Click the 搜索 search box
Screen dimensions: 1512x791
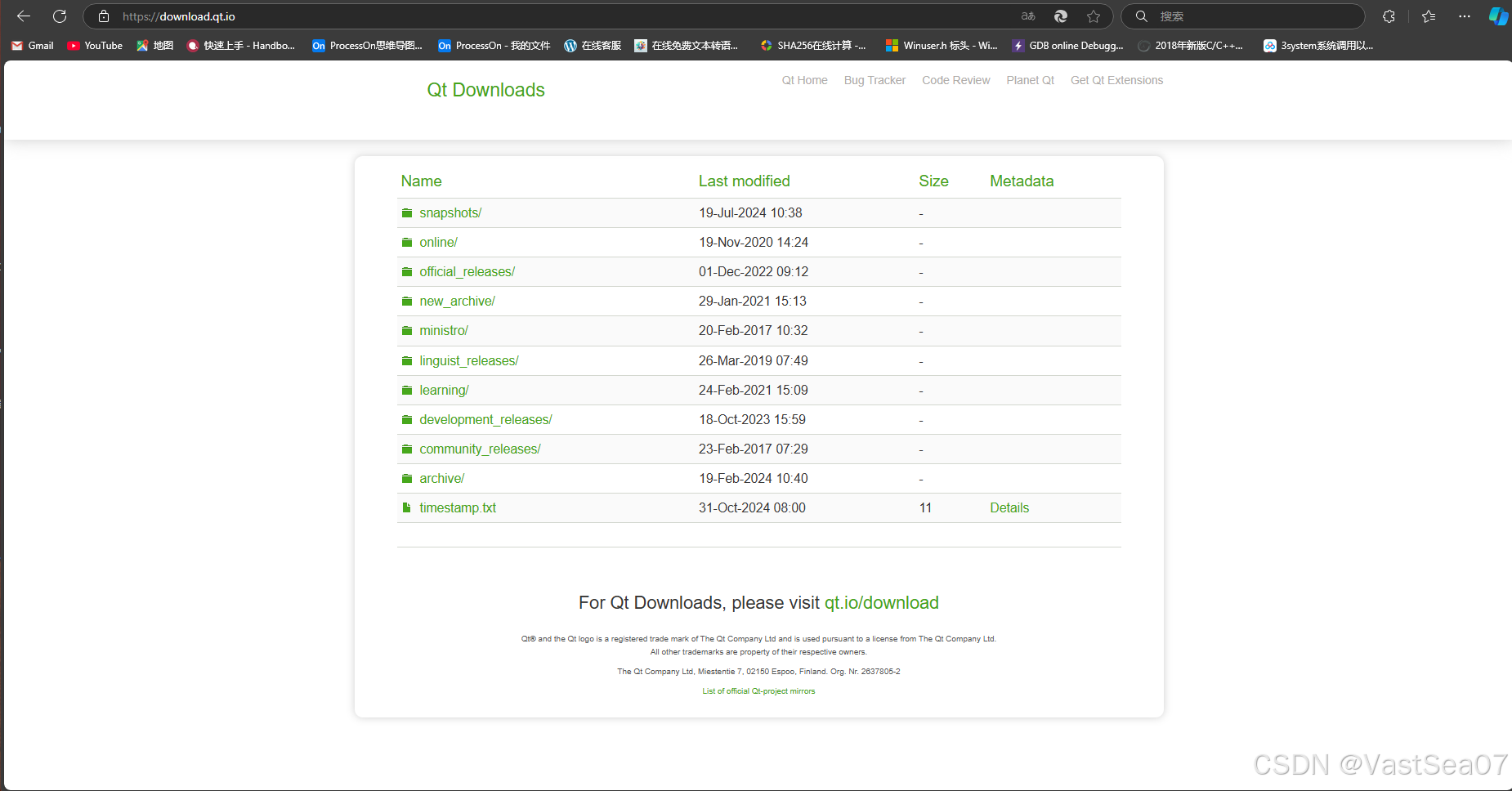point(1242,16)
